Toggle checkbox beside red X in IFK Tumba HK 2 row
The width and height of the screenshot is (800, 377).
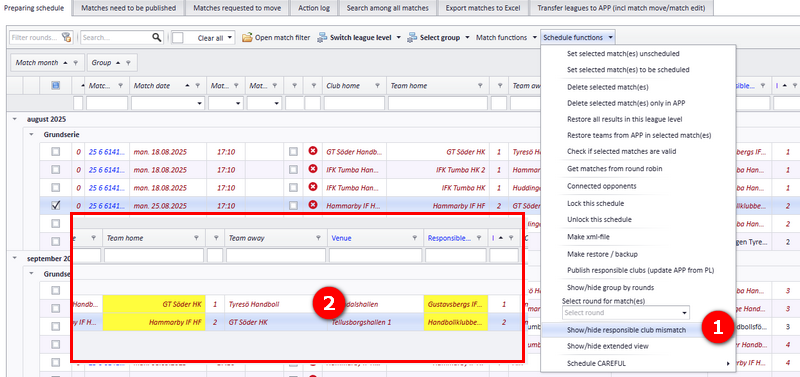pos(293,169)
